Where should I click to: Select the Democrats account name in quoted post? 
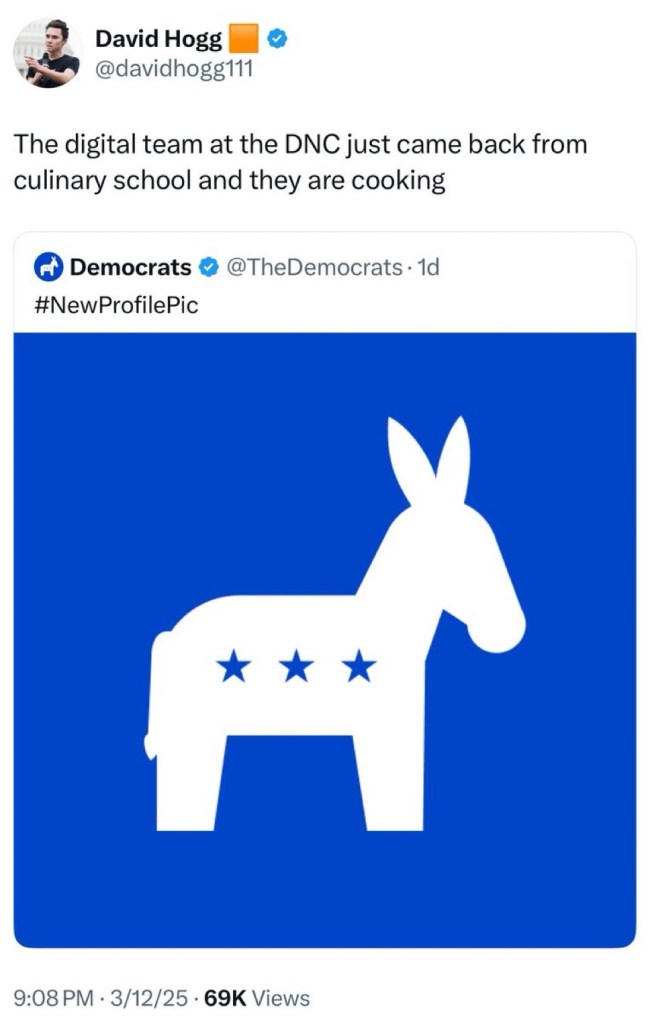(x=130, y=267)
